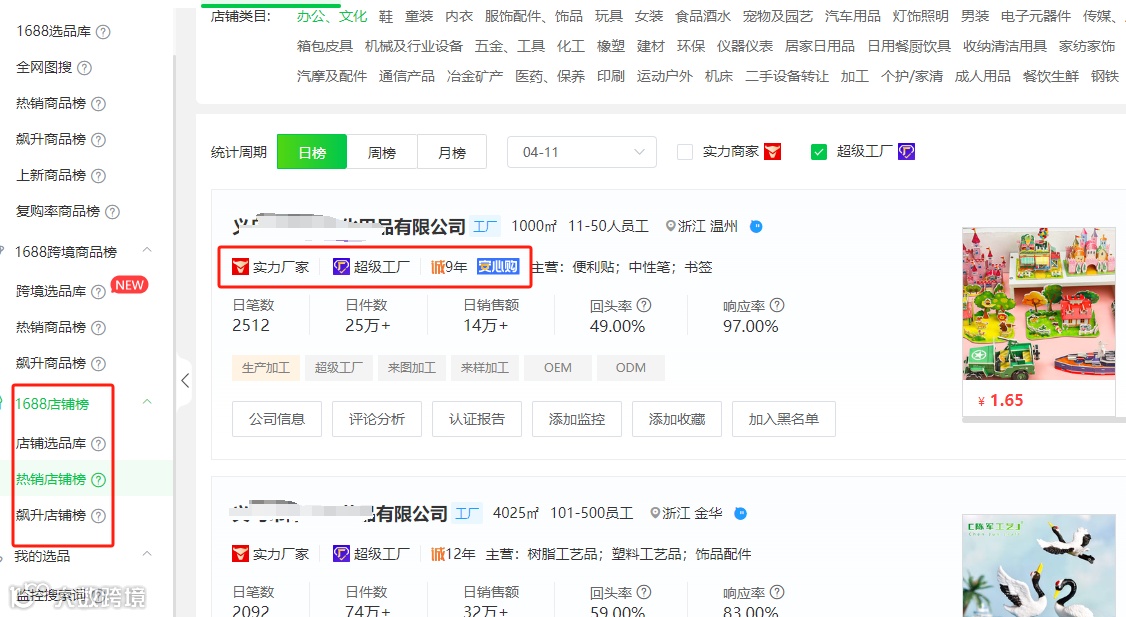Click 来样加工 tag
This screenshot has height=617, width=1126.
pos(485,368)
